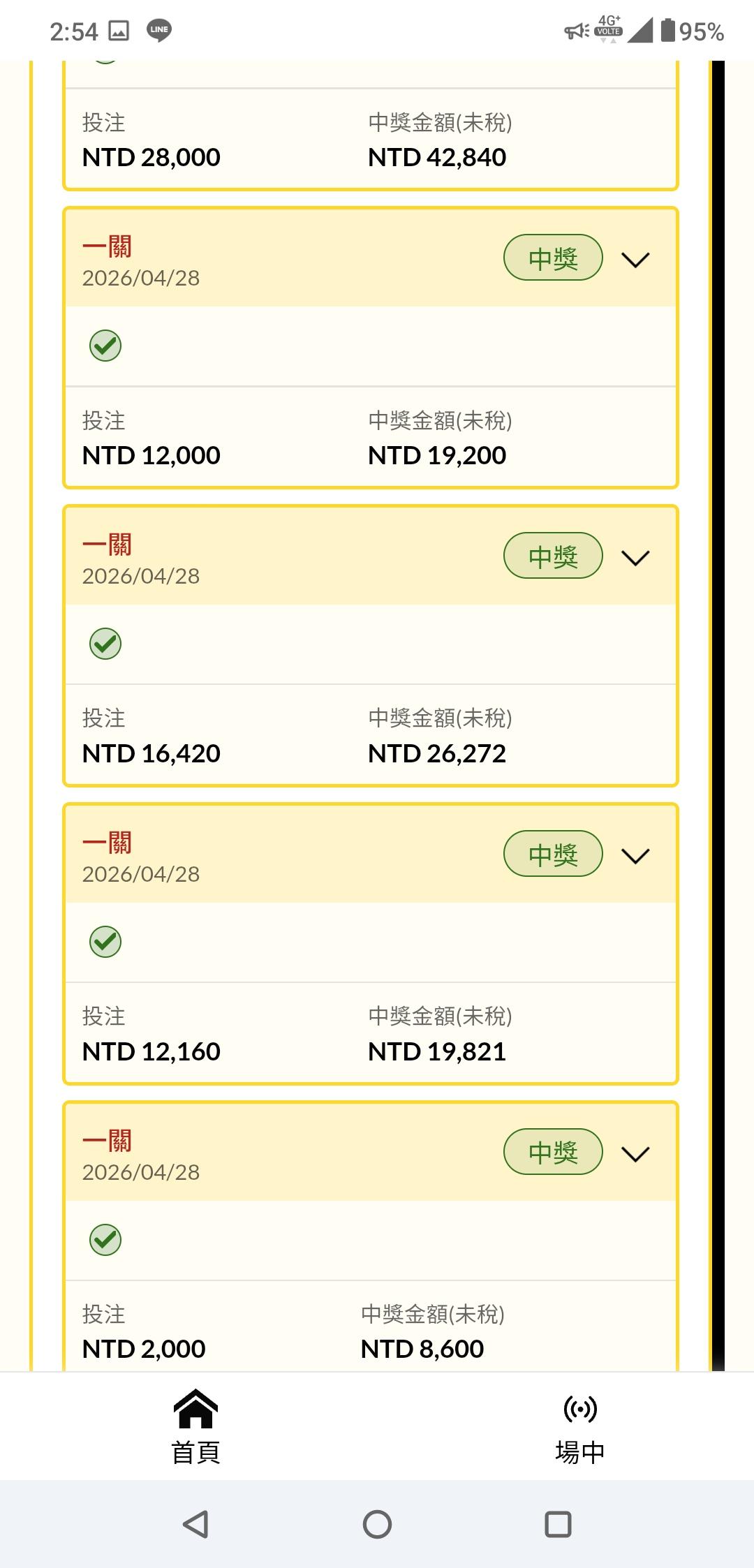Expand the bet card with NTD 8,600 winnings
The height and width of the screenshot is (1568, 754).
click(635, 1154)
